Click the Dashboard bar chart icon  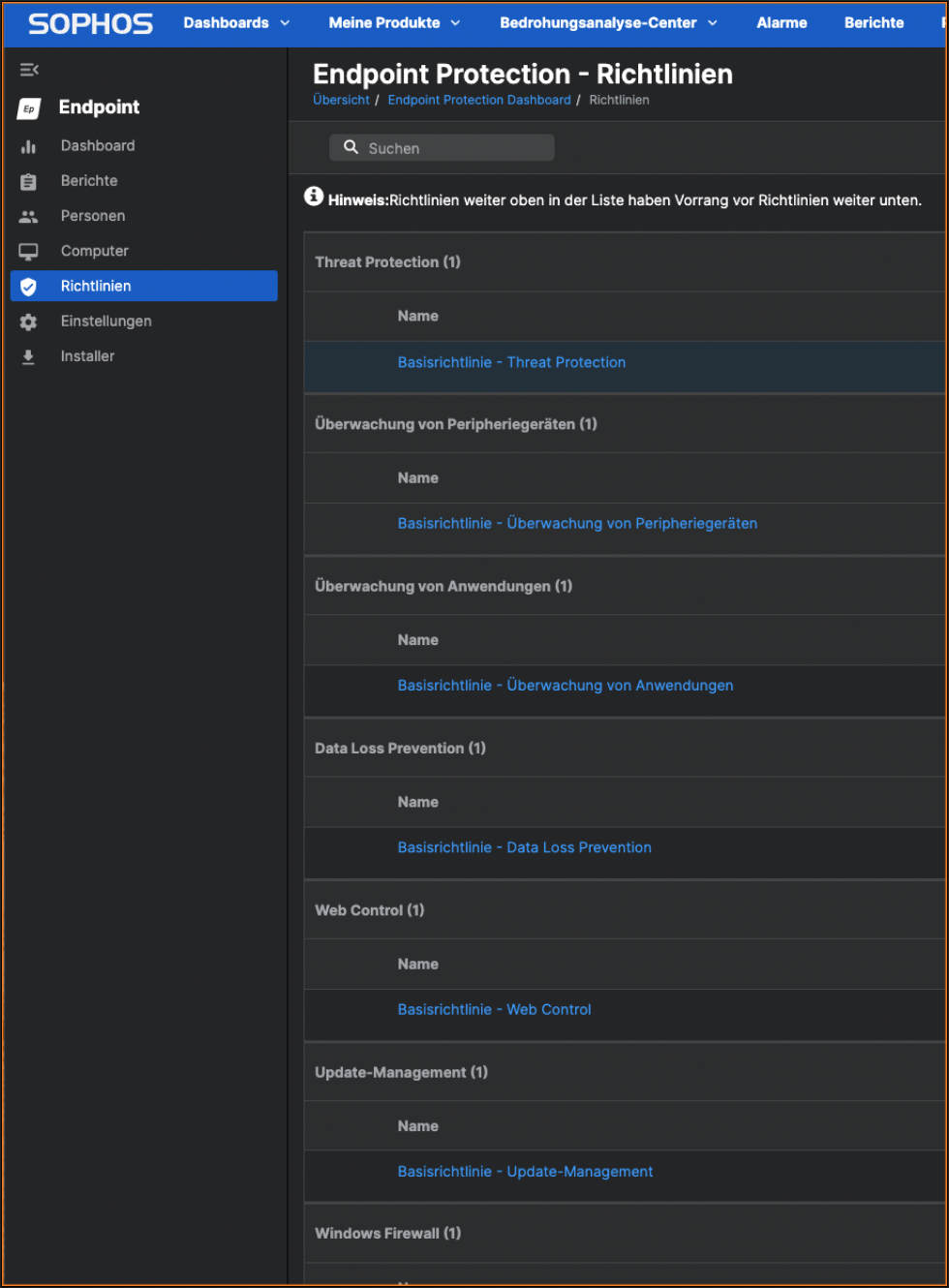(x=29, y=146)
